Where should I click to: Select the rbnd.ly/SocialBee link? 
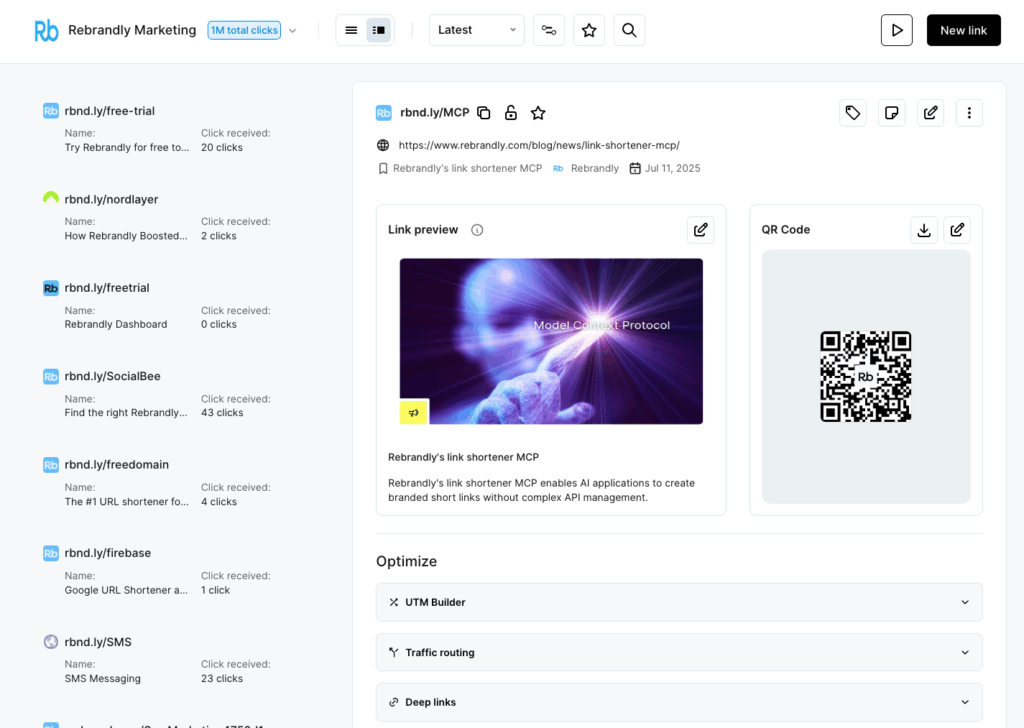[x=112, y=376]
